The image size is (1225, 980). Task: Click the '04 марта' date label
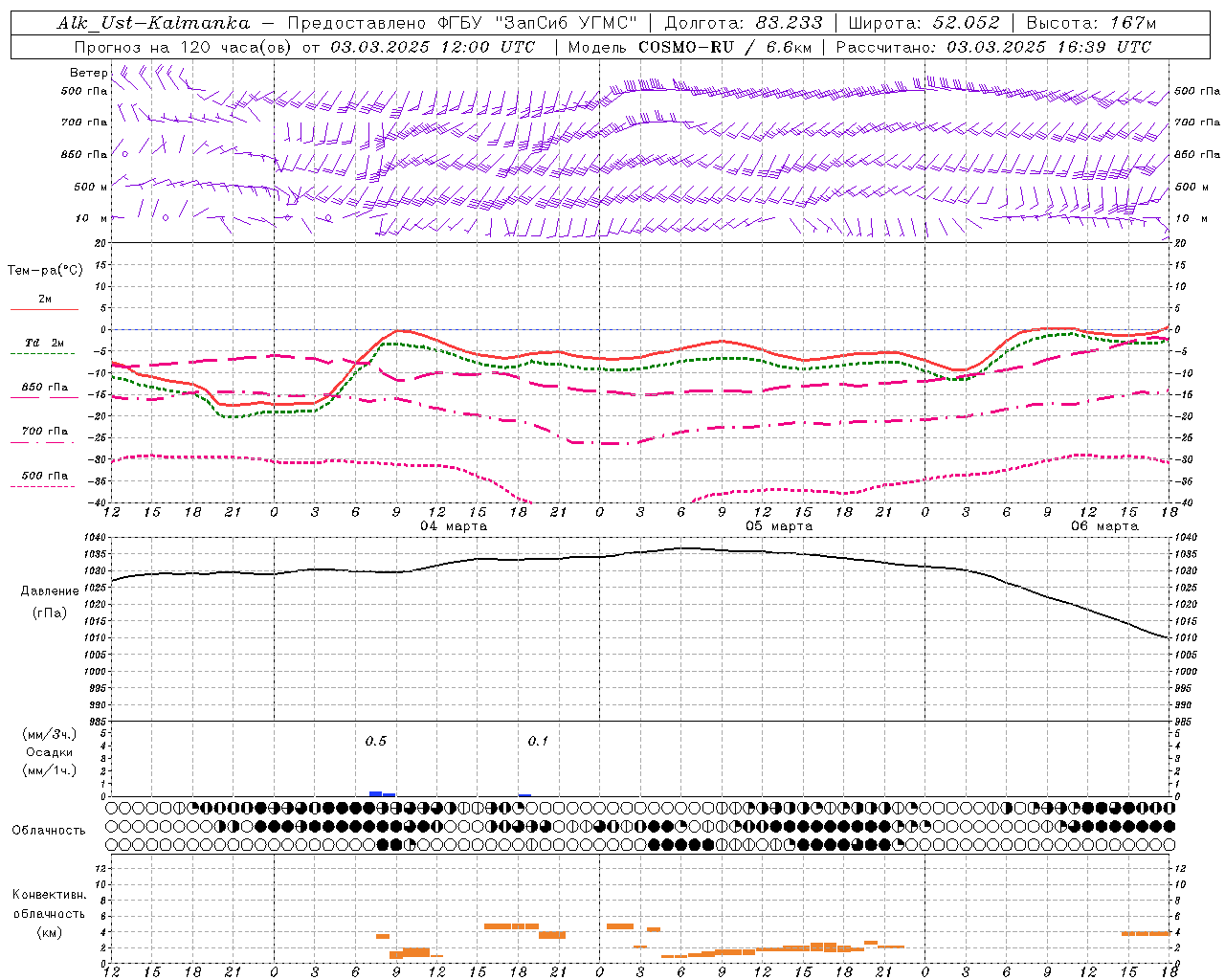[454, 526]
